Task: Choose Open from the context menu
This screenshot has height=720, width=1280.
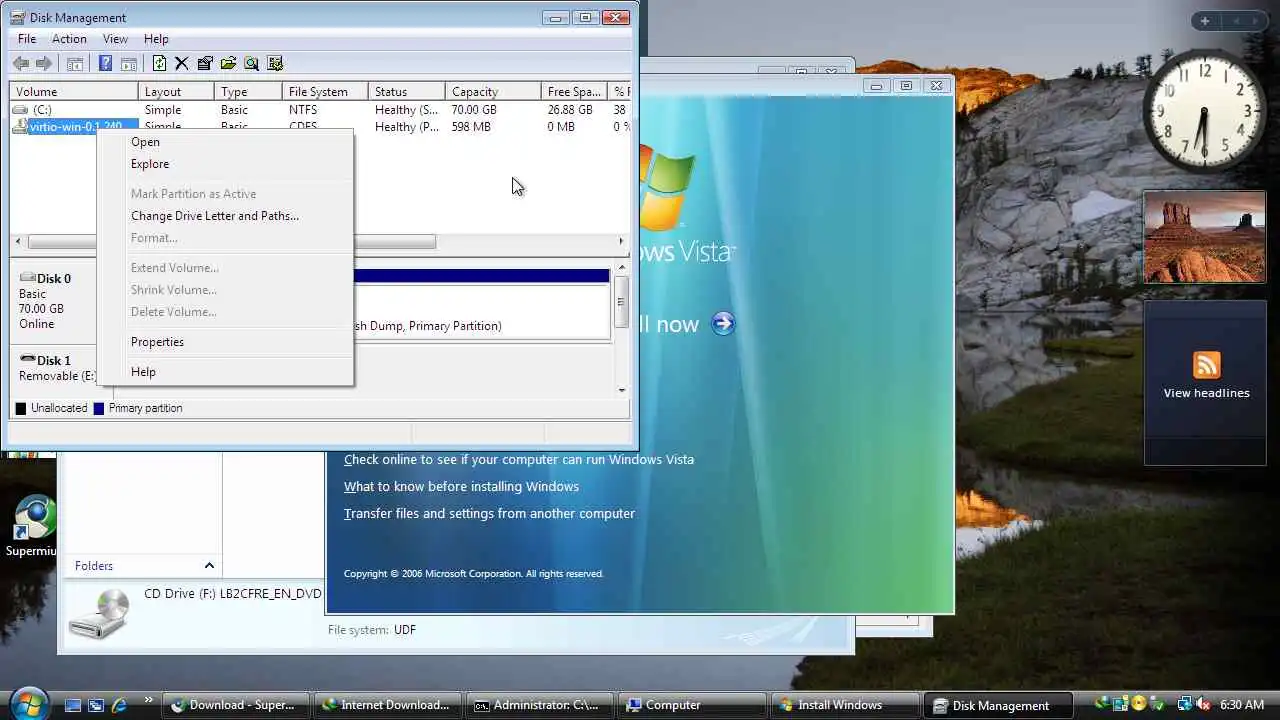Action: pos(225,142)
